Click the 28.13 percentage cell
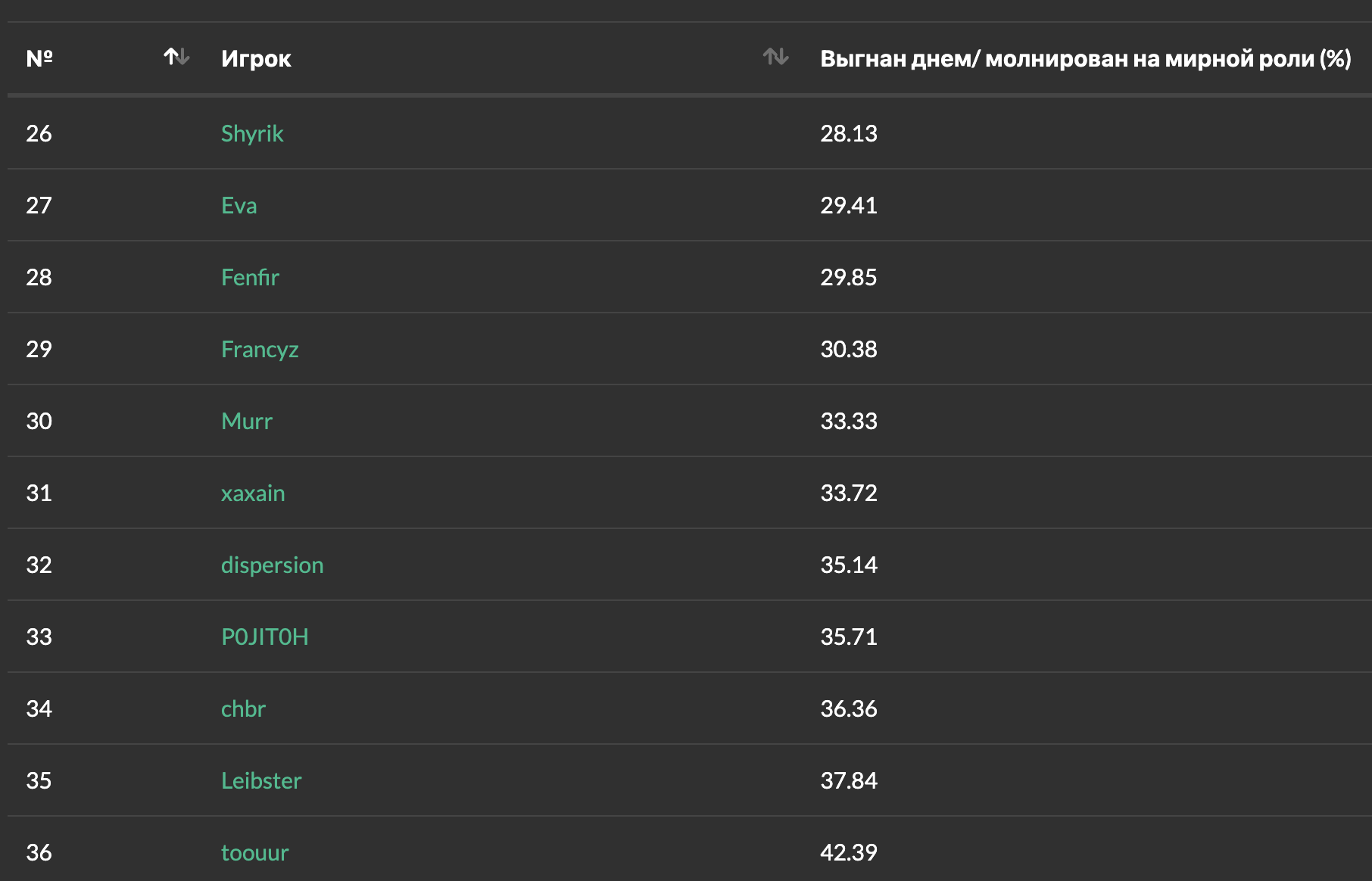The width and height of the screenshot is (1372, 881). pyautogui.click(x=849, y=134)
